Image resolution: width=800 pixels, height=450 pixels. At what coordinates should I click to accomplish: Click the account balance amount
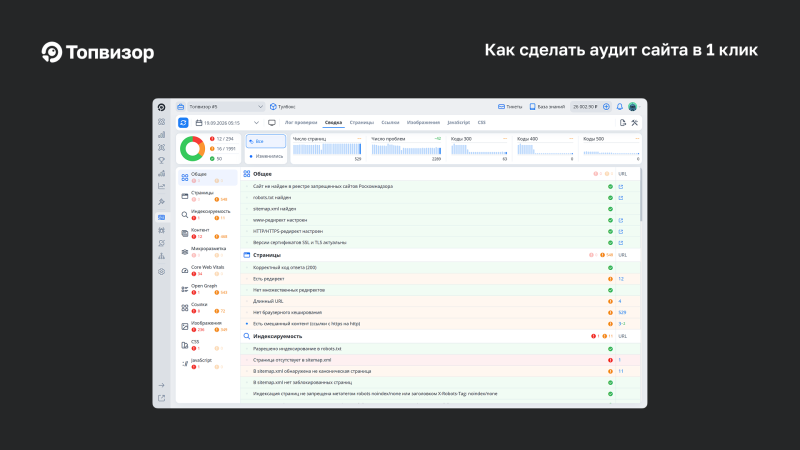[x=585, y=107]
